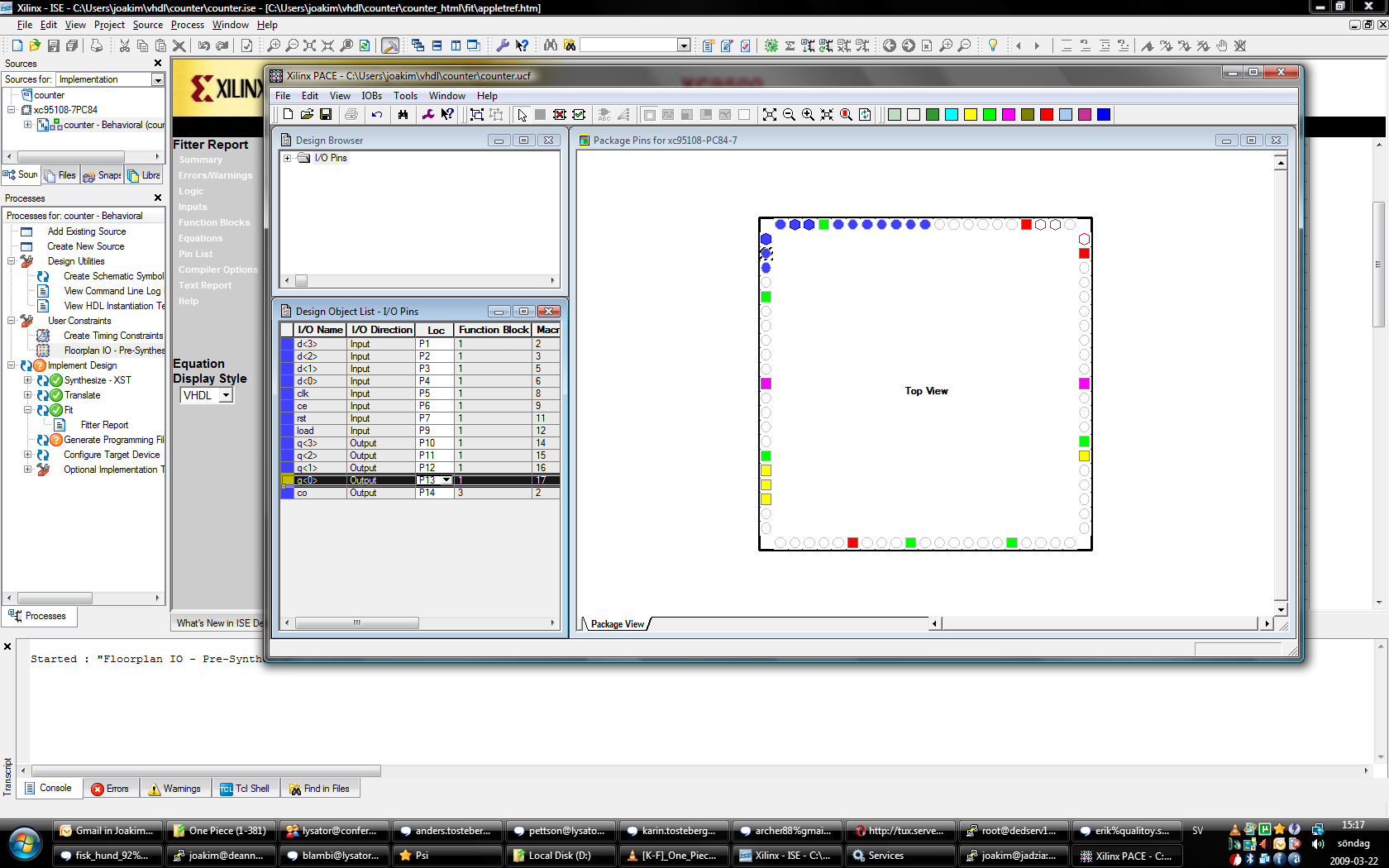Switch to Tcl Shell tab
The image size is (1389, 868).
245,789
